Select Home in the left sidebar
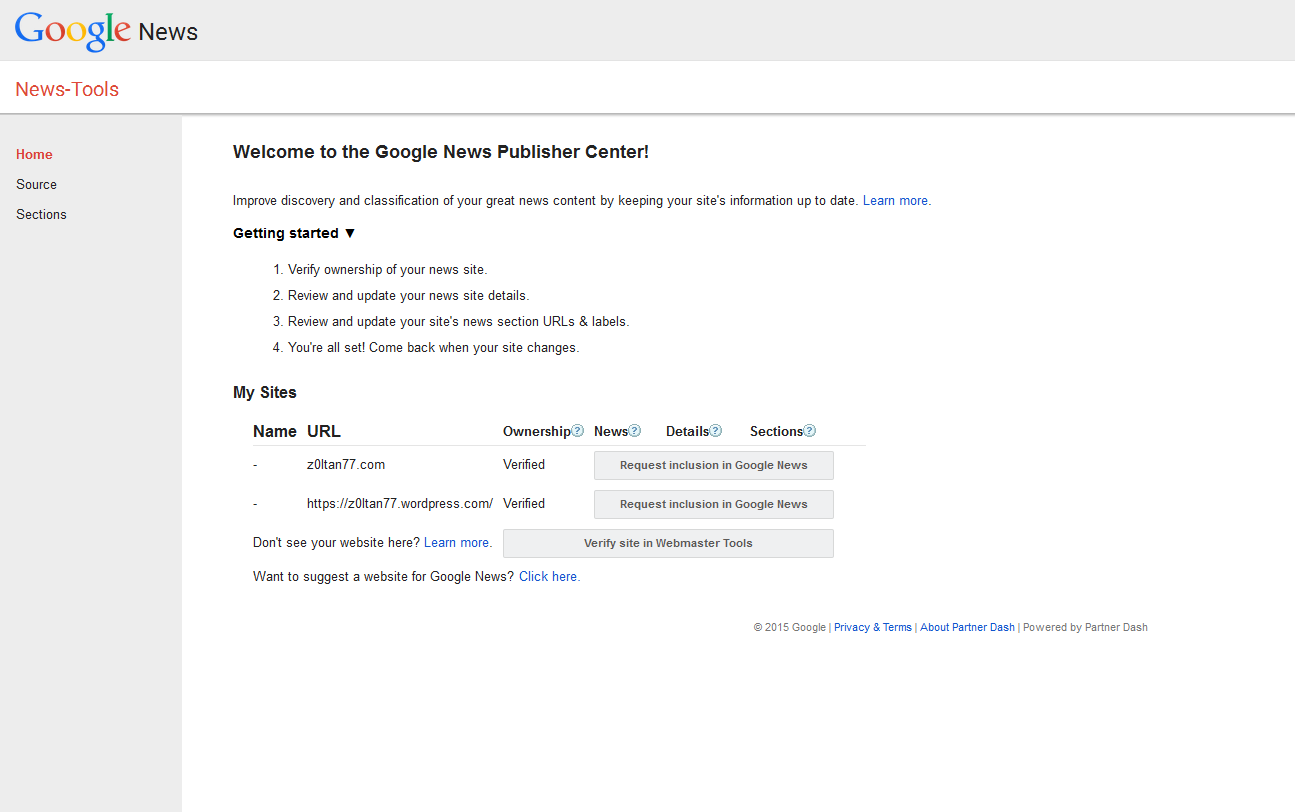 click(34, 154)
